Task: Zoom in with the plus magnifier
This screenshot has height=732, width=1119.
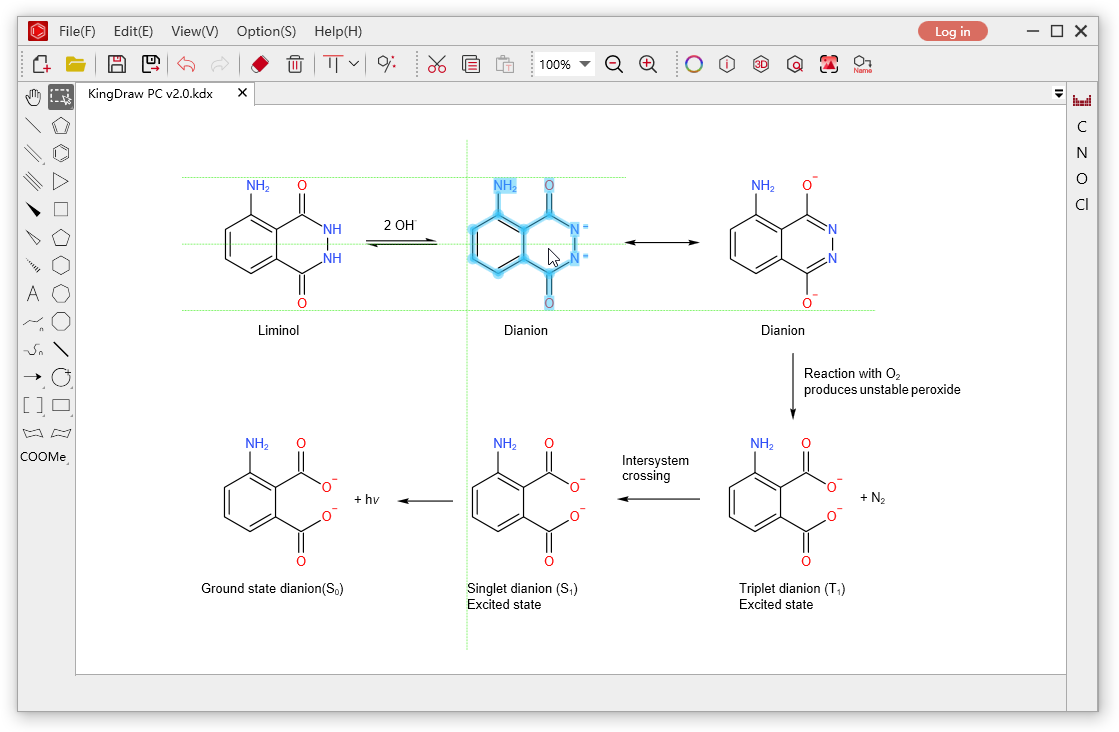Action: click(648, 64)
